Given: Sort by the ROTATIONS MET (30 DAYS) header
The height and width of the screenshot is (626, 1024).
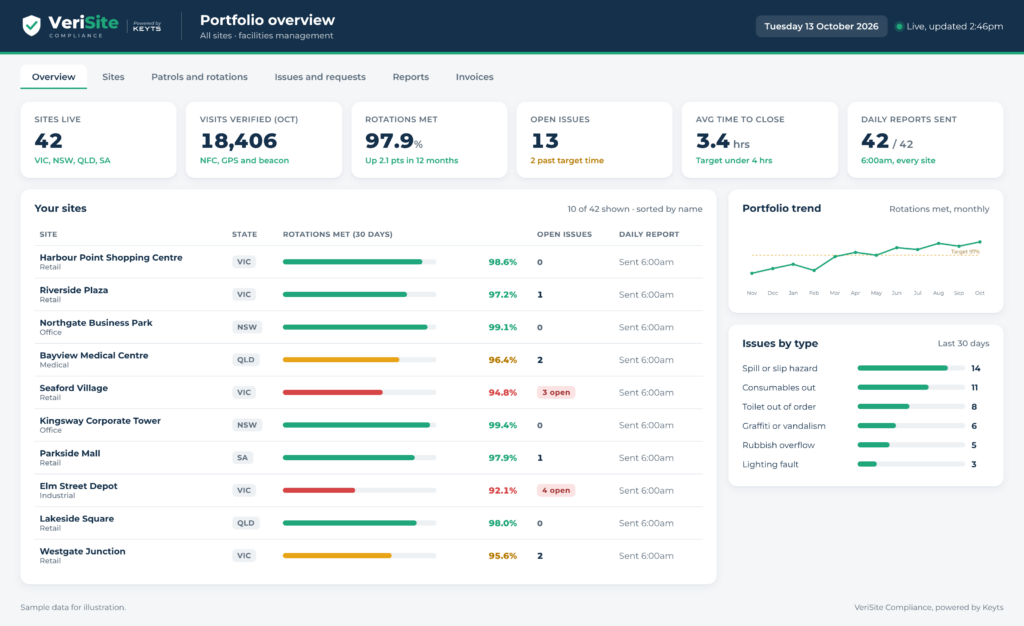Looking at the screenshot, I should 338,234.
